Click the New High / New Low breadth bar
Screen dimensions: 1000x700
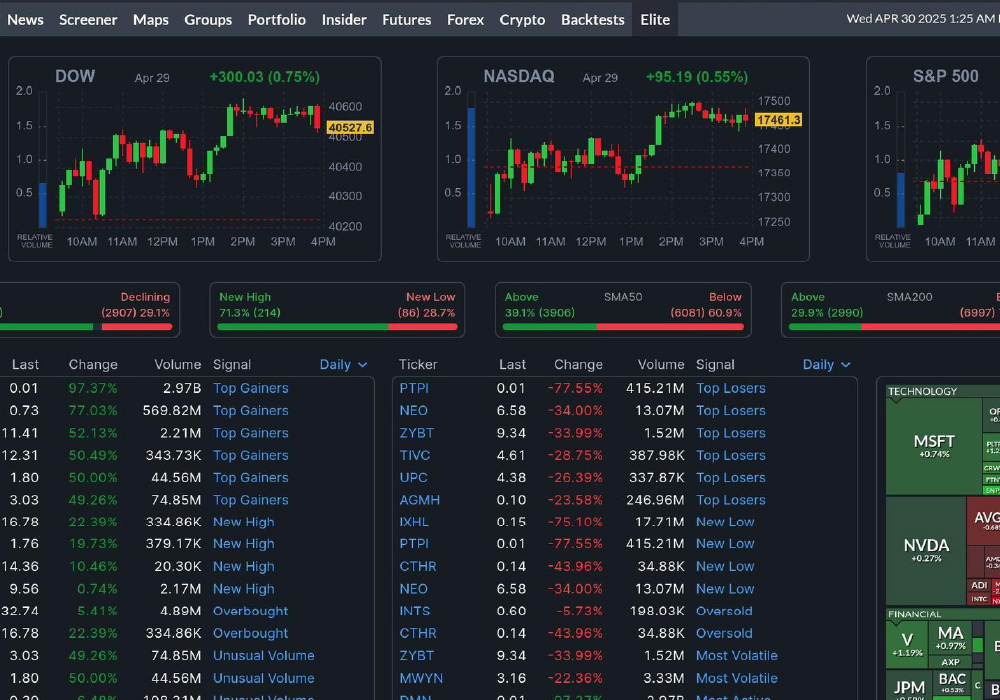(x=337, y=326)
